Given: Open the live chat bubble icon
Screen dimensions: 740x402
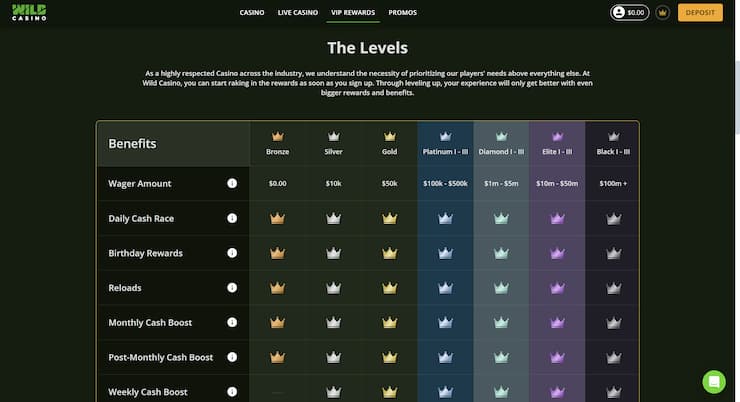Looking at the screenshot, I should (x=714, y=382).
